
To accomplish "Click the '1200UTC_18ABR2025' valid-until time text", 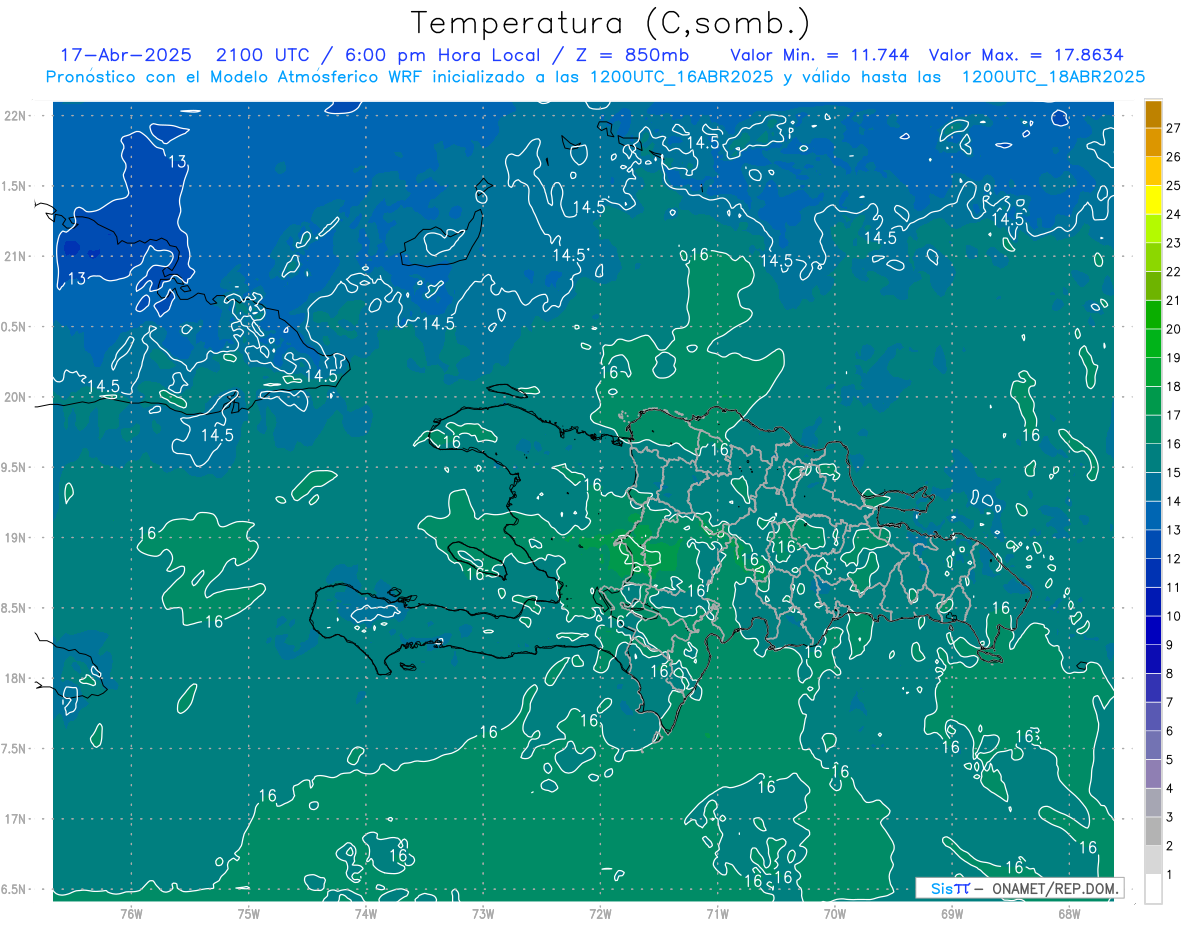I will coord(1053,77).
